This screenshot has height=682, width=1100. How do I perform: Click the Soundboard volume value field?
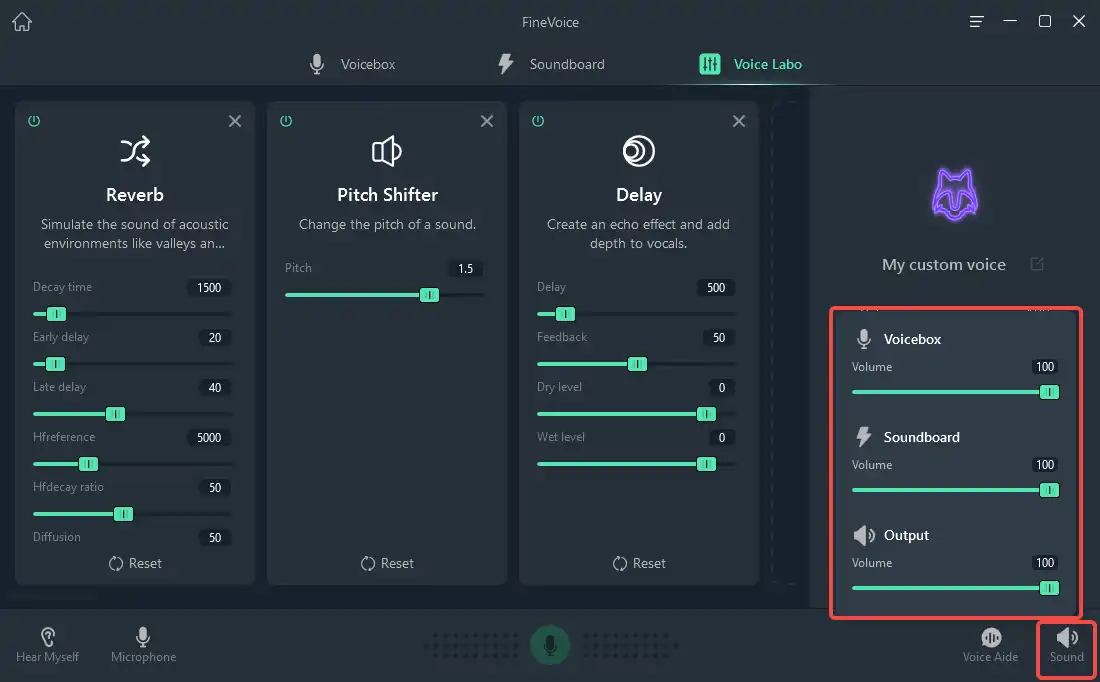pos(1045,464)
